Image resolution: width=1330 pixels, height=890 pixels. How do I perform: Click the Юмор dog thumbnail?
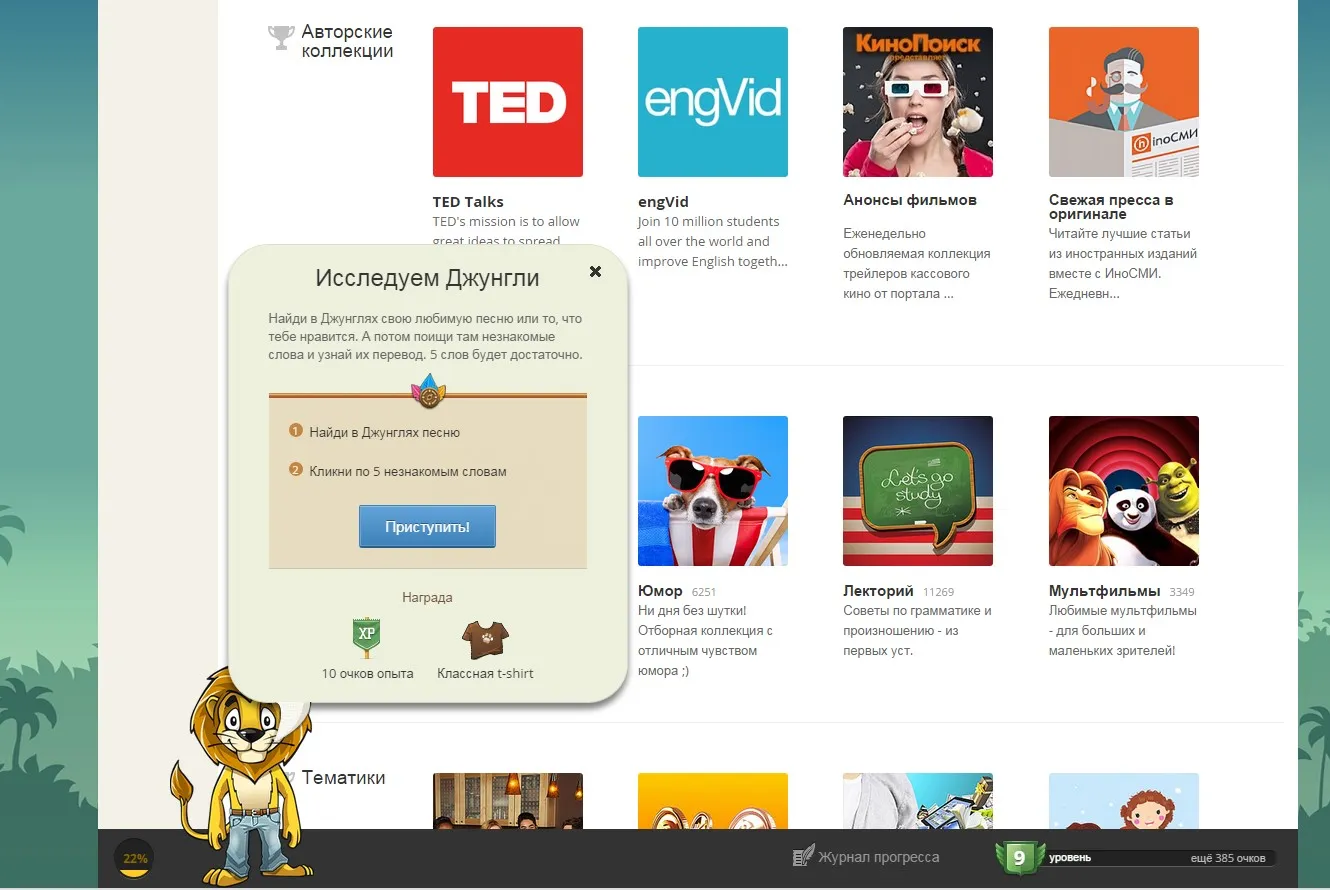click(x=712, y=491)
